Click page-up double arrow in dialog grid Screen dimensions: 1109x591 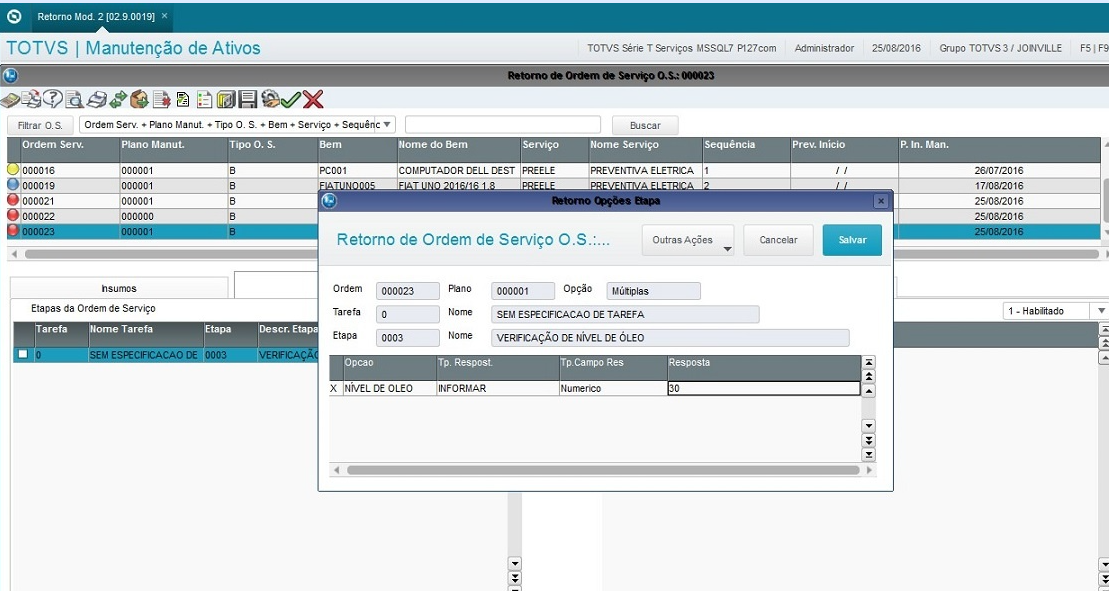click(x=869, y=377)
